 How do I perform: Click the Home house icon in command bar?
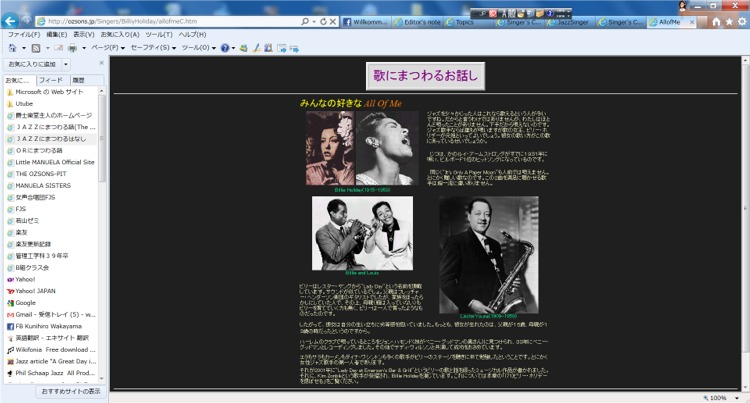pyautogui.click(x=12, y=48)
